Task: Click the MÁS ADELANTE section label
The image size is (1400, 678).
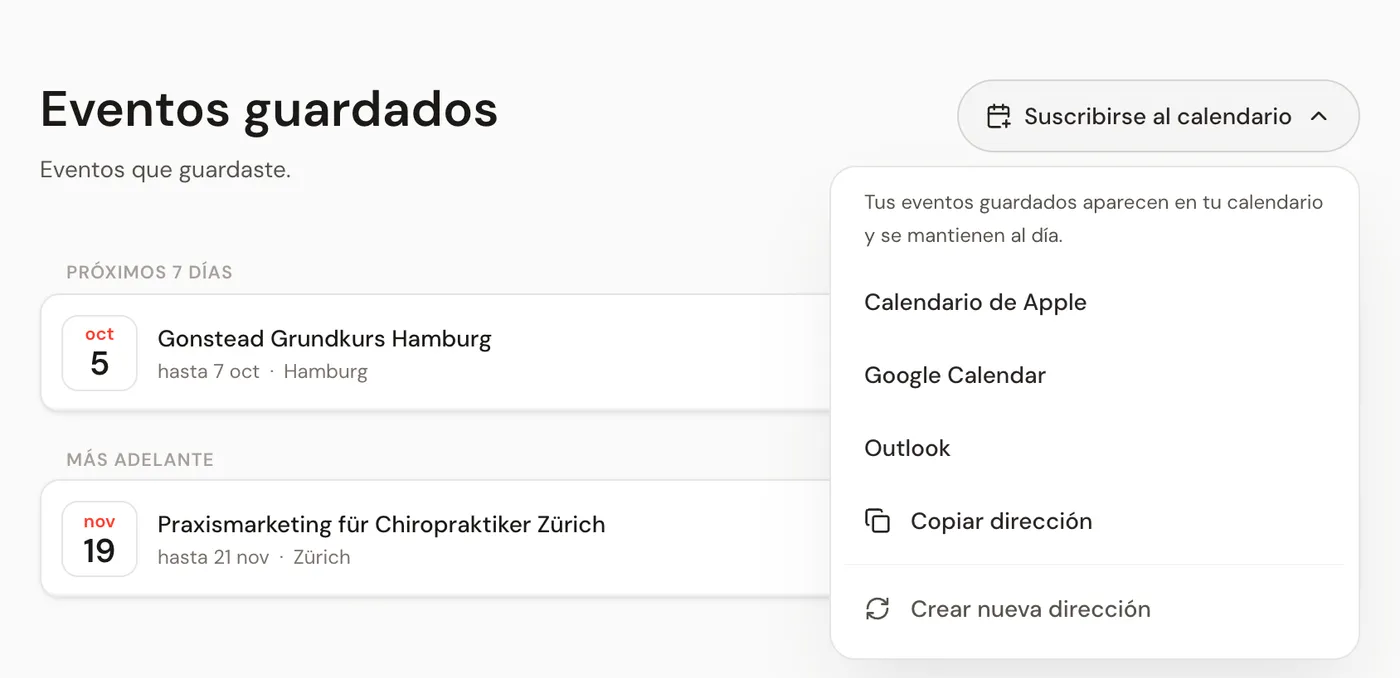Action: pyautogui.click(x=140, y=460)
